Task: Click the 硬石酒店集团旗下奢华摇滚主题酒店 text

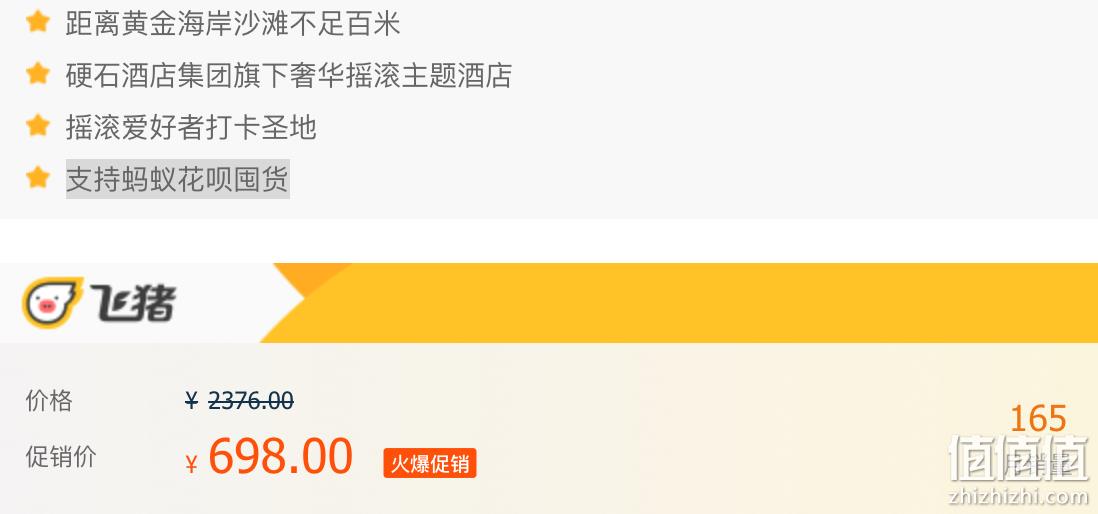Action: click(x=289, y=75)
